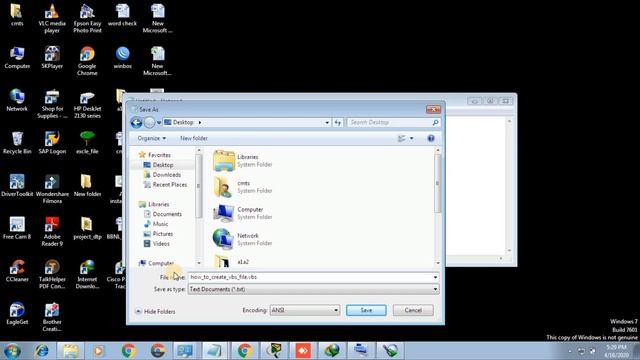Select the Computer desktop icon
Viewport: 640px width, 360px height.
click(17, 58)
